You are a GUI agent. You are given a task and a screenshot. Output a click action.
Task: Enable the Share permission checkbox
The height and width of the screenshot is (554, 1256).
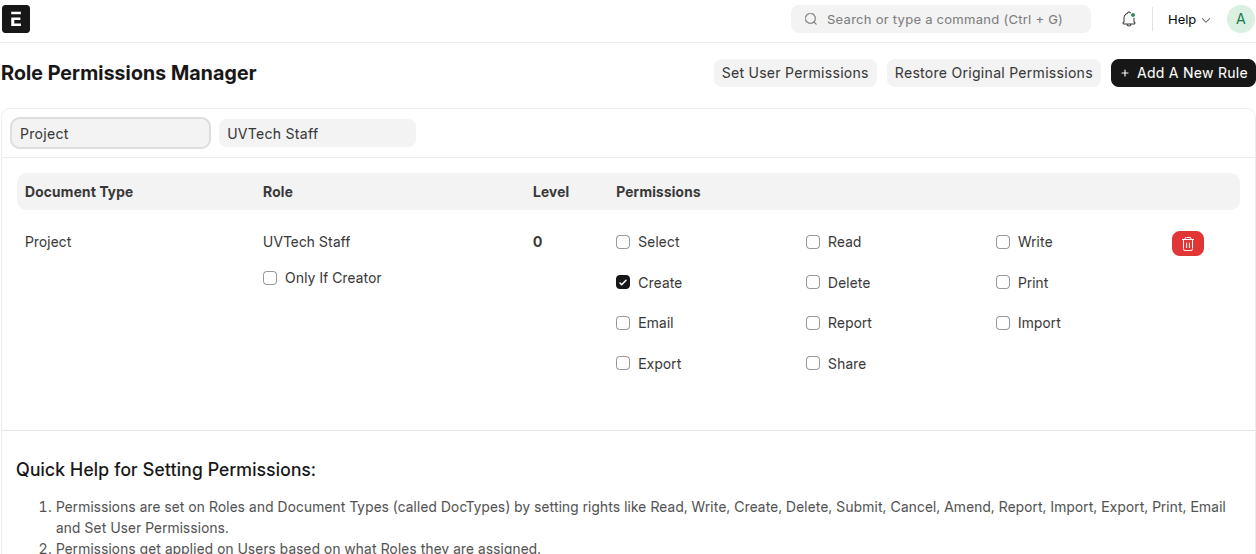click(813, 364)
